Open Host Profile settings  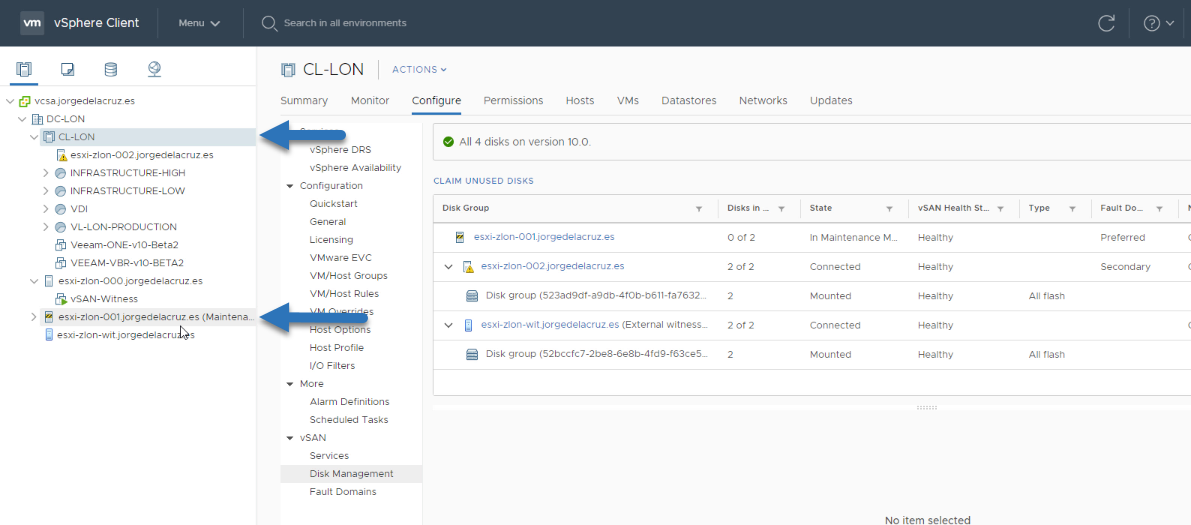336,348
